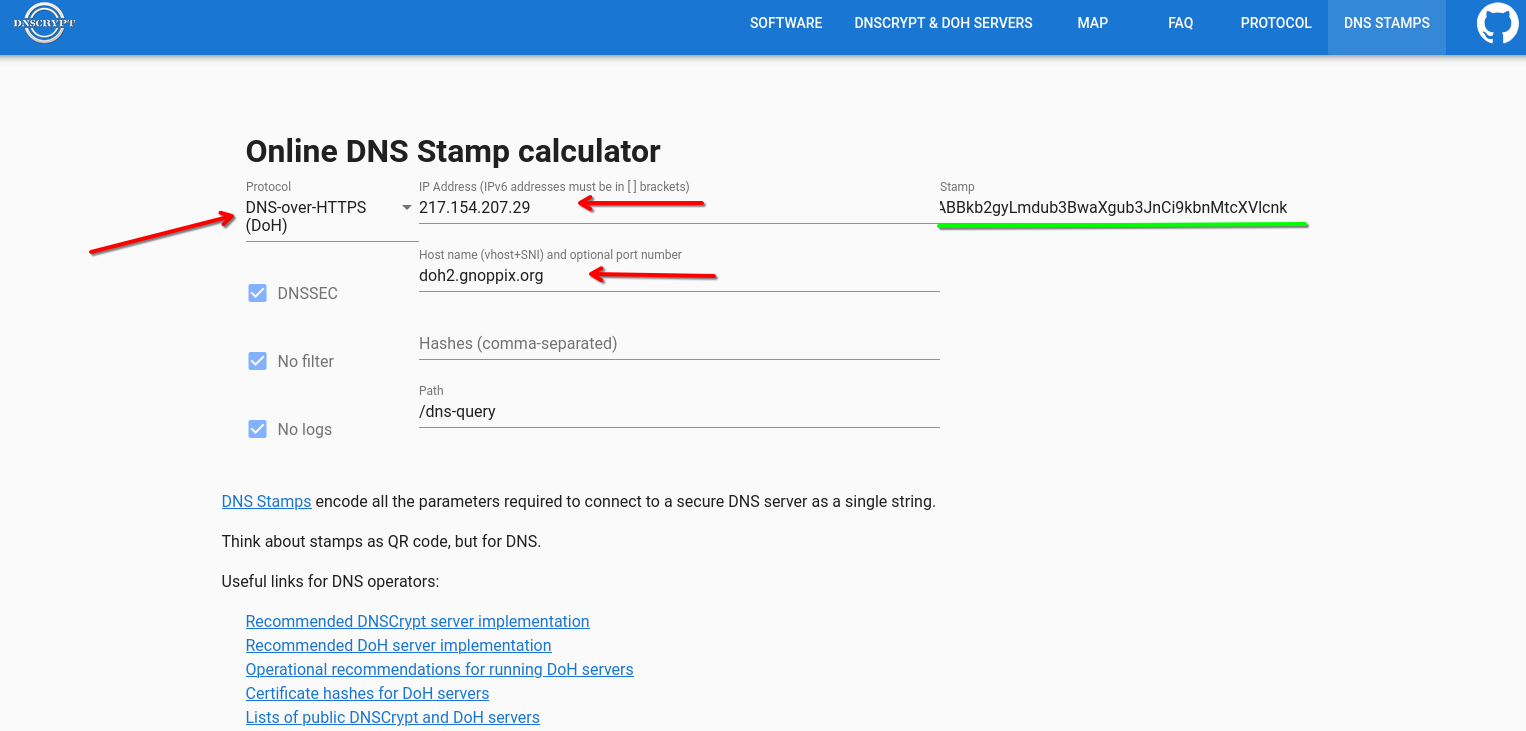
Task: Click the DNSCrypt logo icon
Action: coord(45,23)
